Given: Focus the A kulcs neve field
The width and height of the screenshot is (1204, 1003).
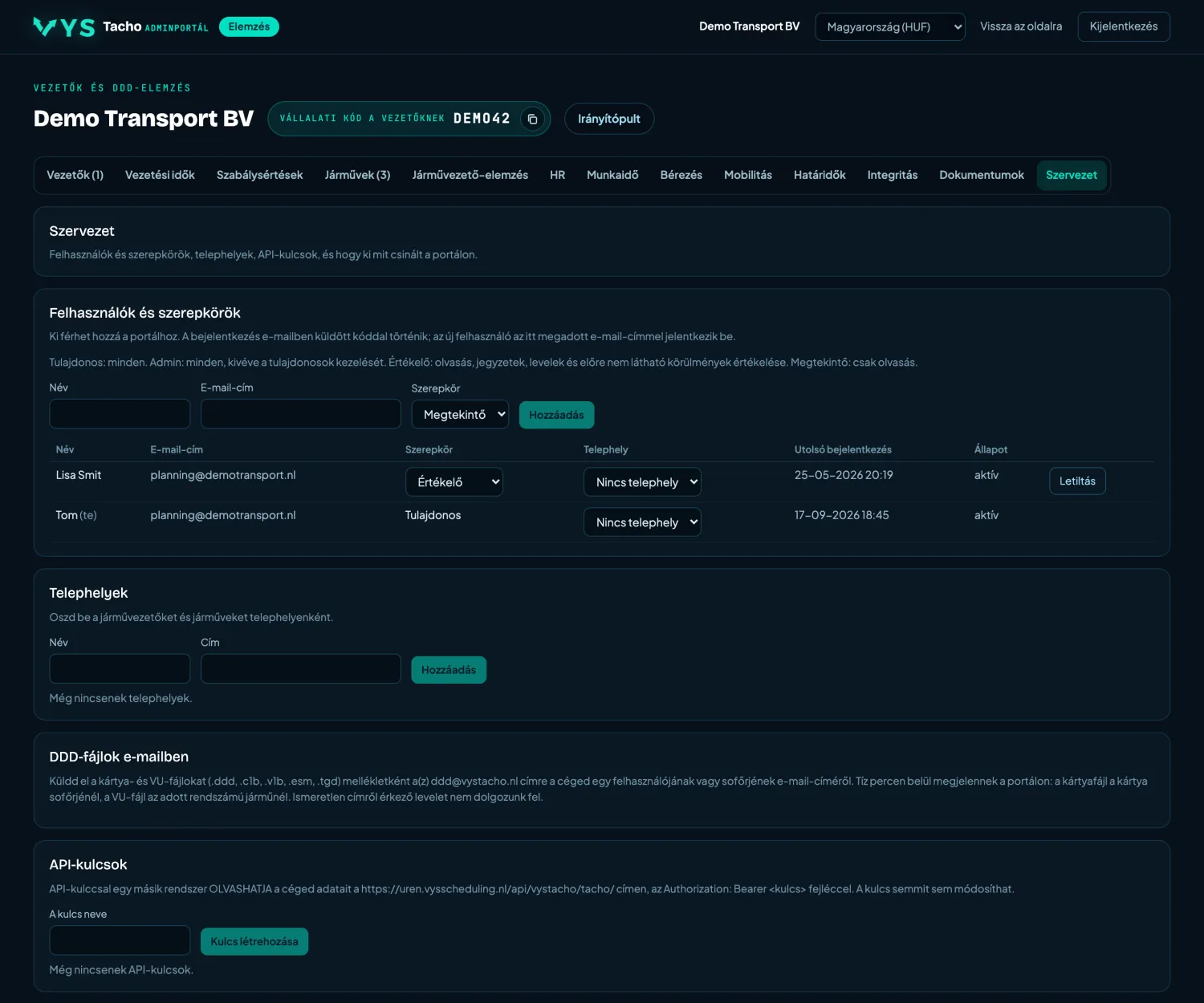Looking at the screenshot, I should pyautogui.click(x=120, y=940).
